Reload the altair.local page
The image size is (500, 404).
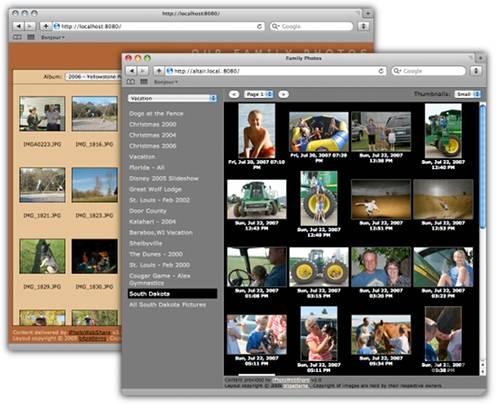pos(381,71)
